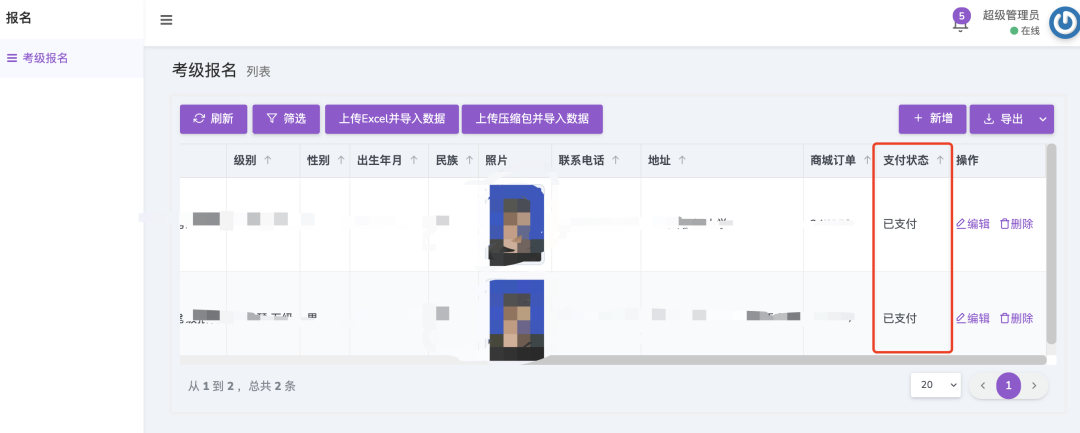Sort by 性别 column arrow
This screenshot has height=433, width=1080.
coord(340,160)
